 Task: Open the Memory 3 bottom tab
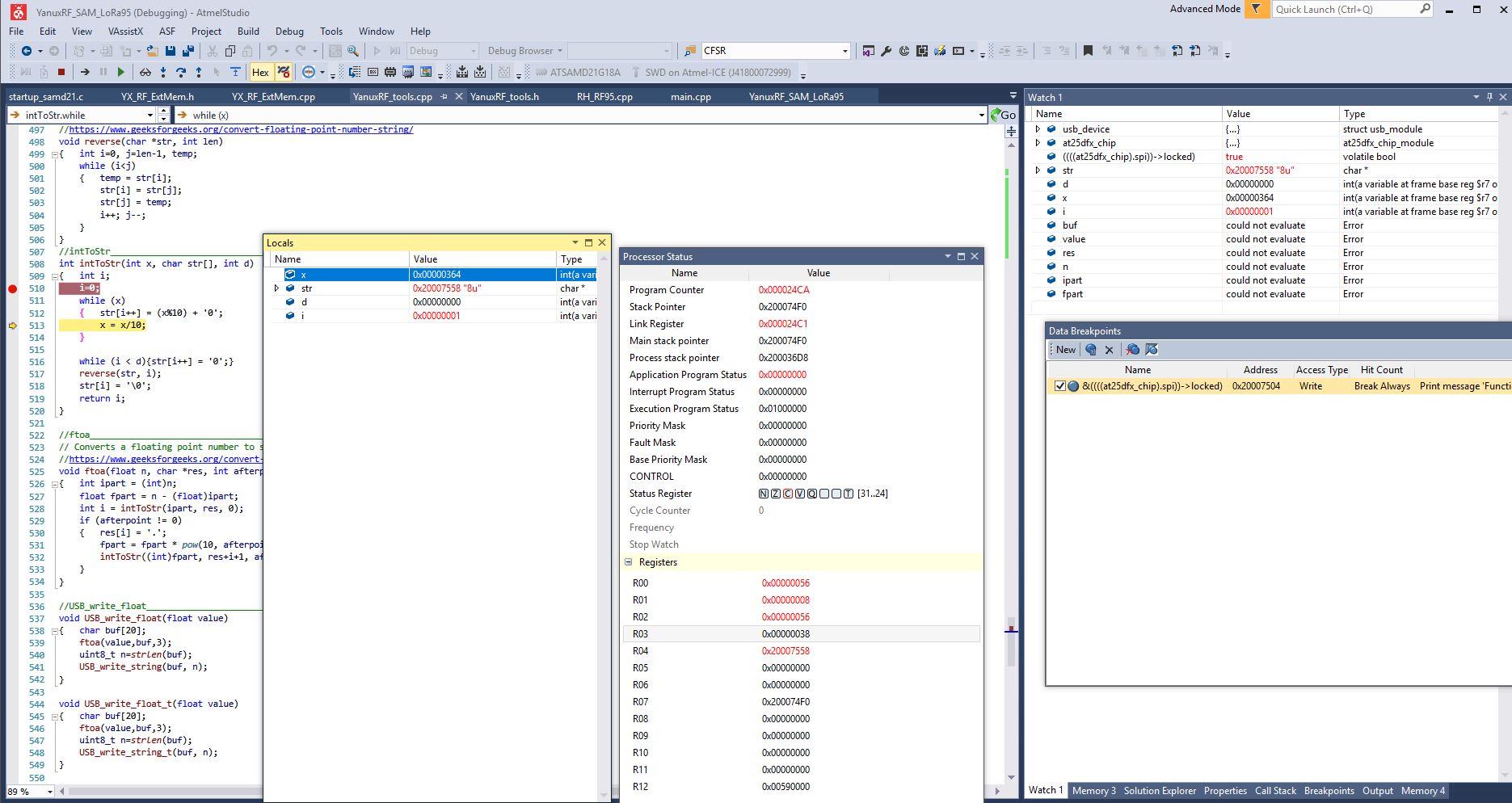point(1093,791)
